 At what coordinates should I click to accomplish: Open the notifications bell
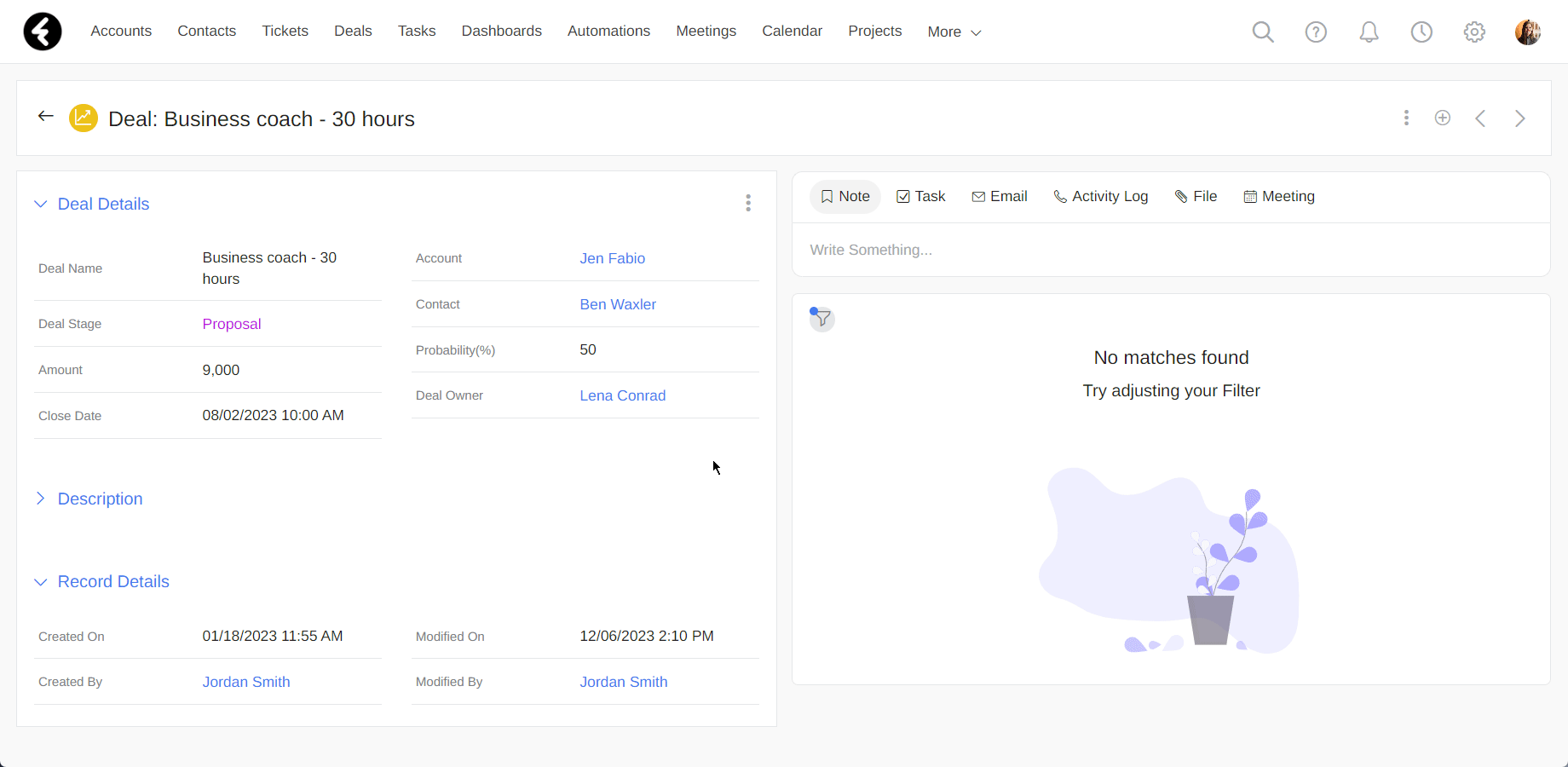[1369, 32]
